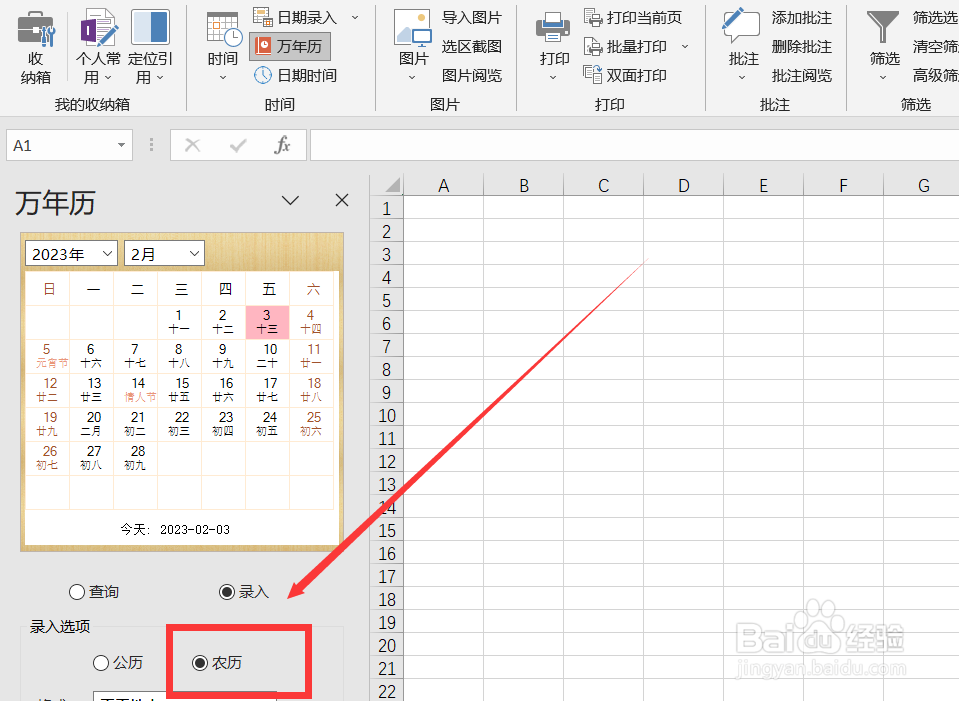Select column D header
This screenshot has height=701, width=959.
(x=683, y=185)
